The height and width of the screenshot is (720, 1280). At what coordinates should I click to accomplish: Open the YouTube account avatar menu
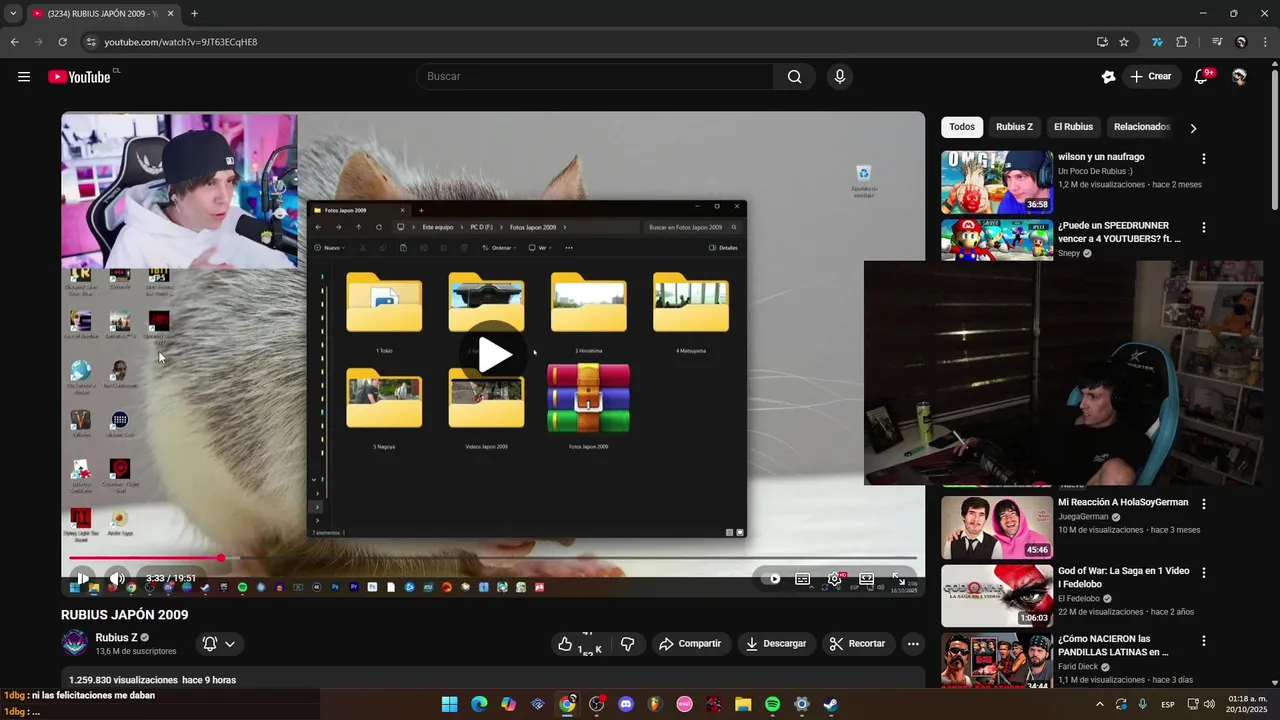coord(1240,77)
